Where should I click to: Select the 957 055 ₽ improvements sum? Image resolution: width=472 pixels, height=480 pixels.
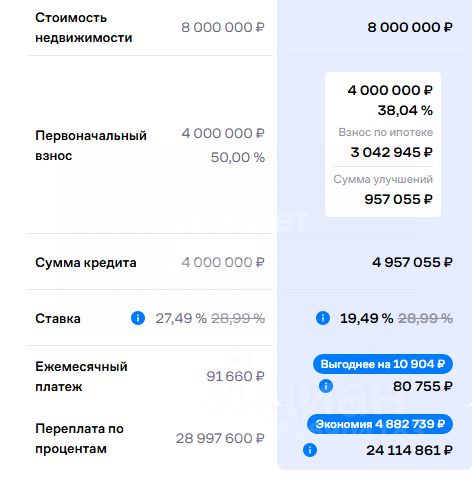[398, 199]
